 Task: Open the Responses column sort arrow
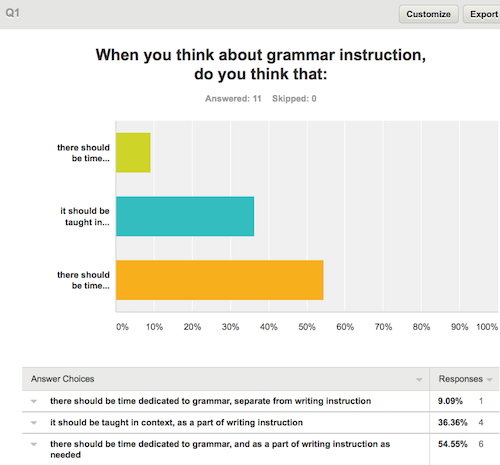[x=490, y=380]
